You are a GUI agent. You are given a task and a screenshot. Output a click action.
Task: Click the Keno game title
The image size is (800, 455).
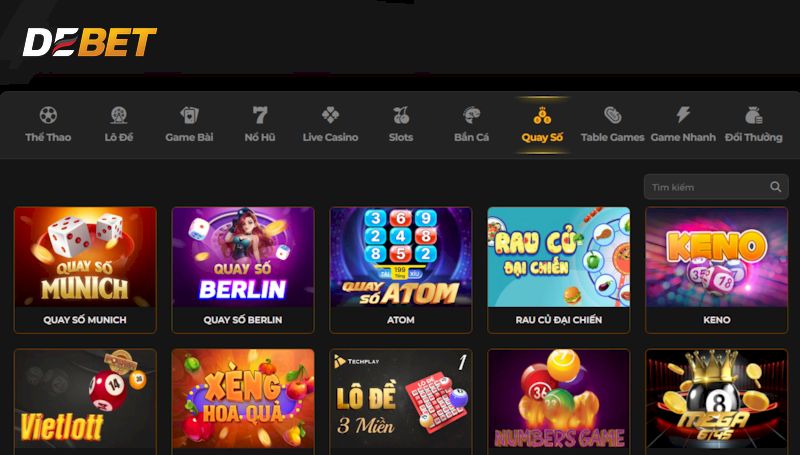pos(717,320)
